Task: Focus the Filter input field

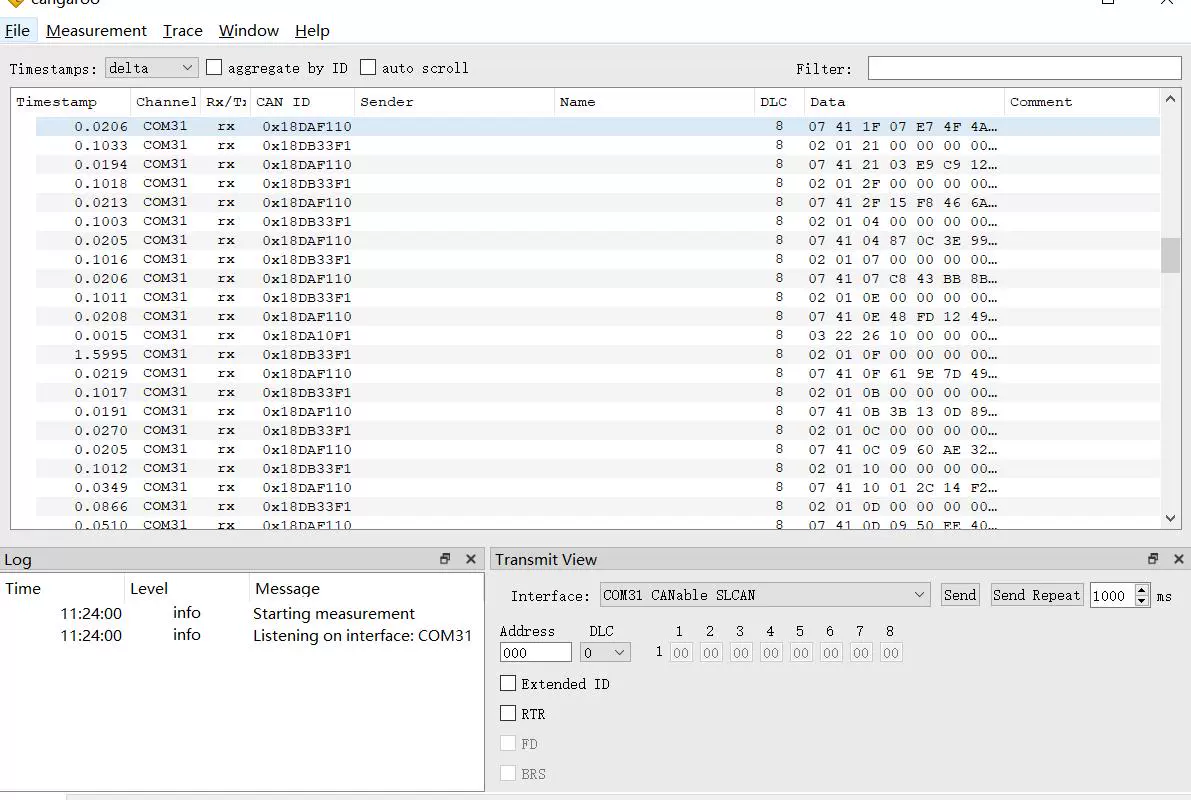Action: (x=1024, y=68)
